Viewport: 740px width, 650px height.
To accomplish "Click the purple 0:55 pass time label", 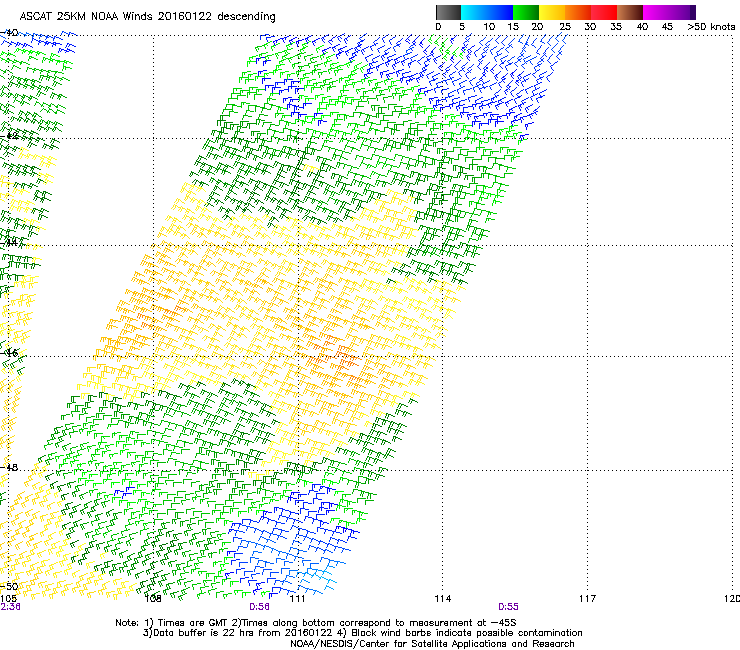I will click(508, 607).
